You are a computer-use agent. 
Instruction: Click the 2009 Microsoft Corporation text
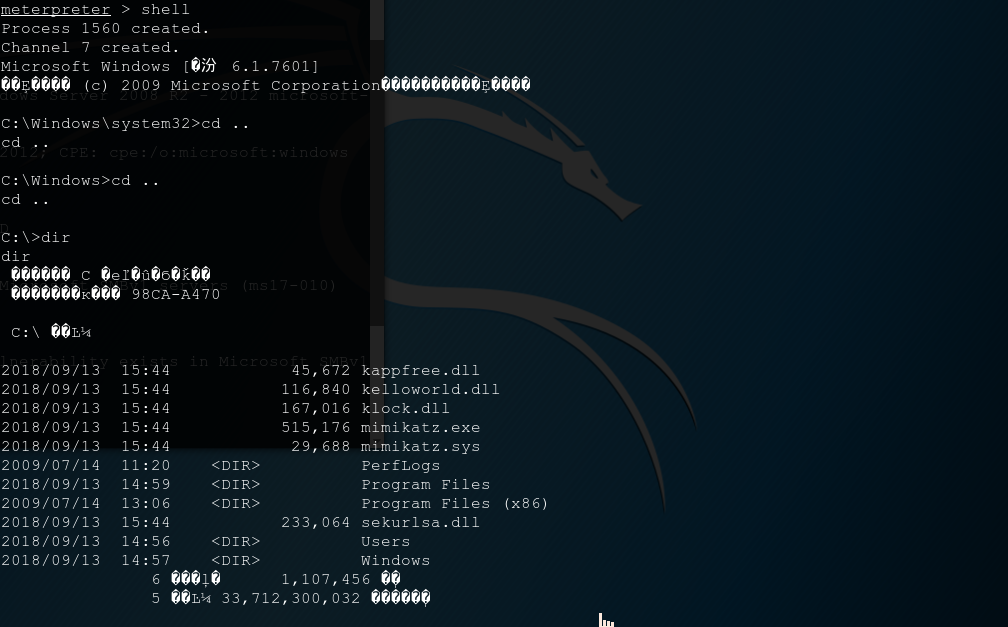point(251,86)
